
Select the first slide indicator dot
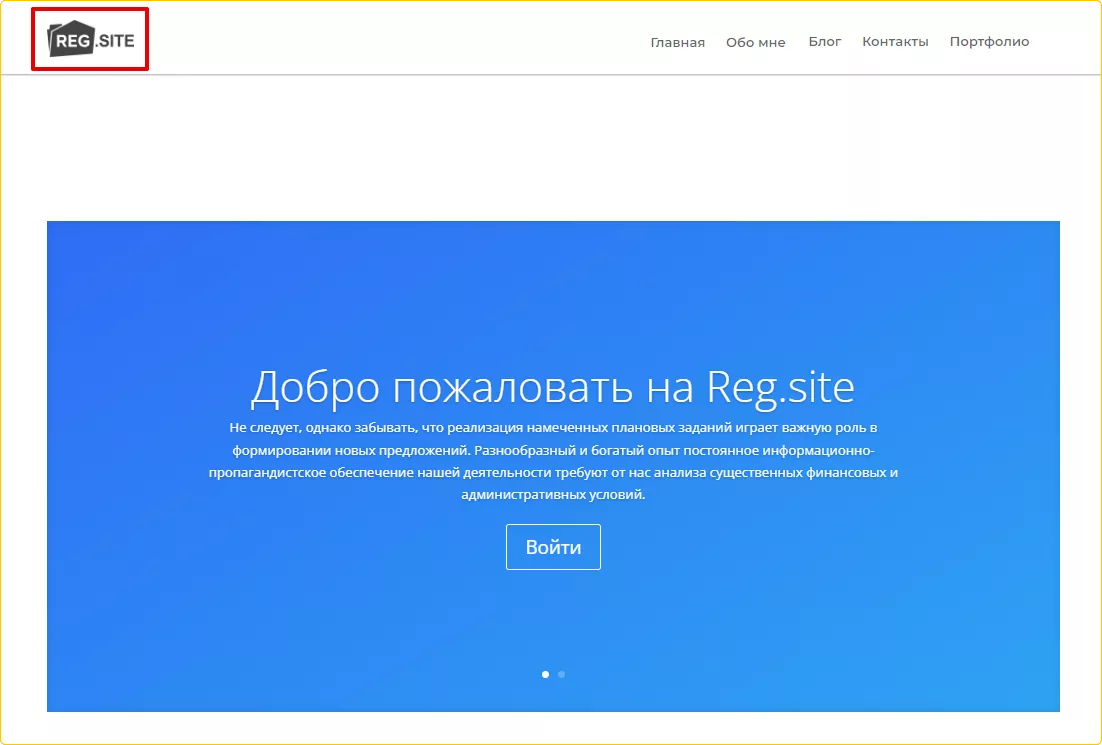(545, 674)
